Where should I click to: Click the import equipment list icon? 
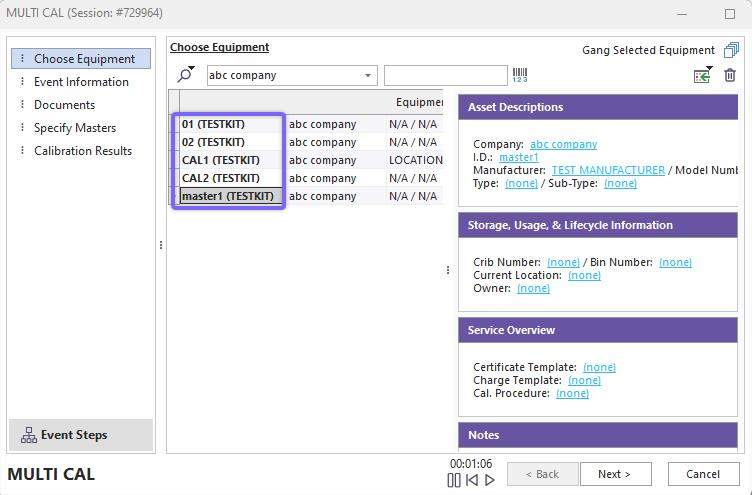click(703, 76)
